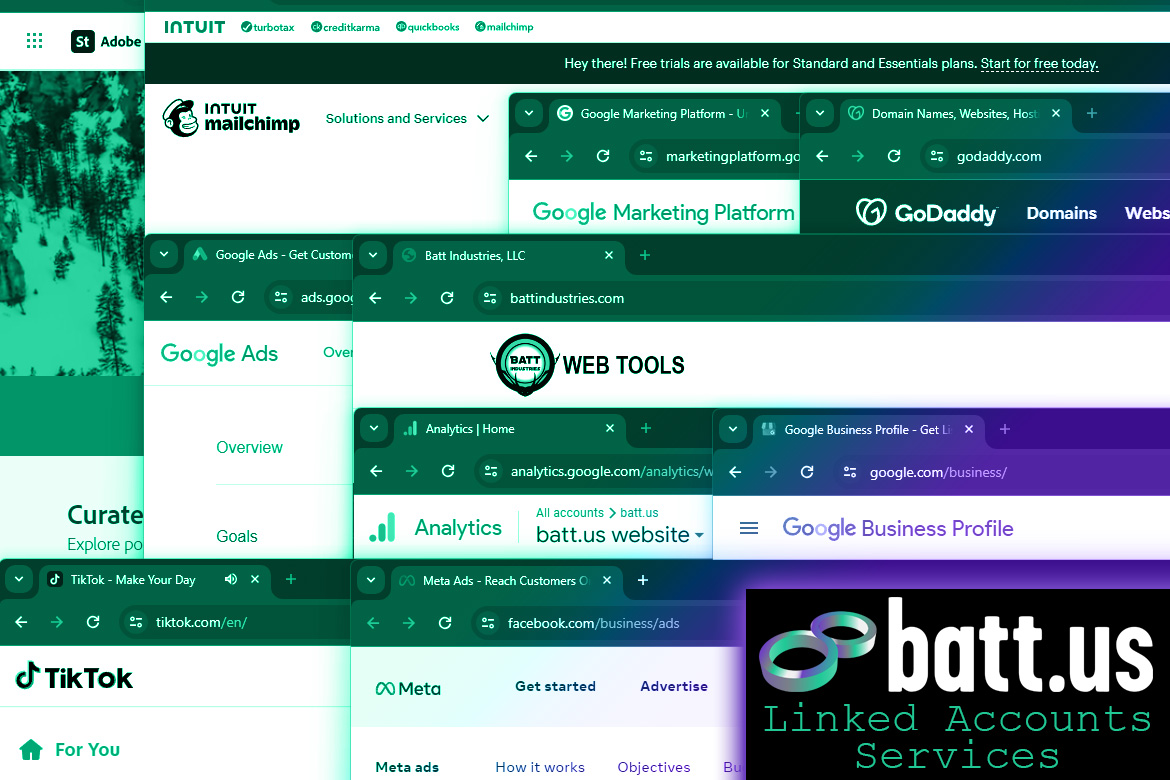Open hamburger menu in Google Business Profile
The height and width of the screenshot is (780, 1170).
tap(748, 528)
